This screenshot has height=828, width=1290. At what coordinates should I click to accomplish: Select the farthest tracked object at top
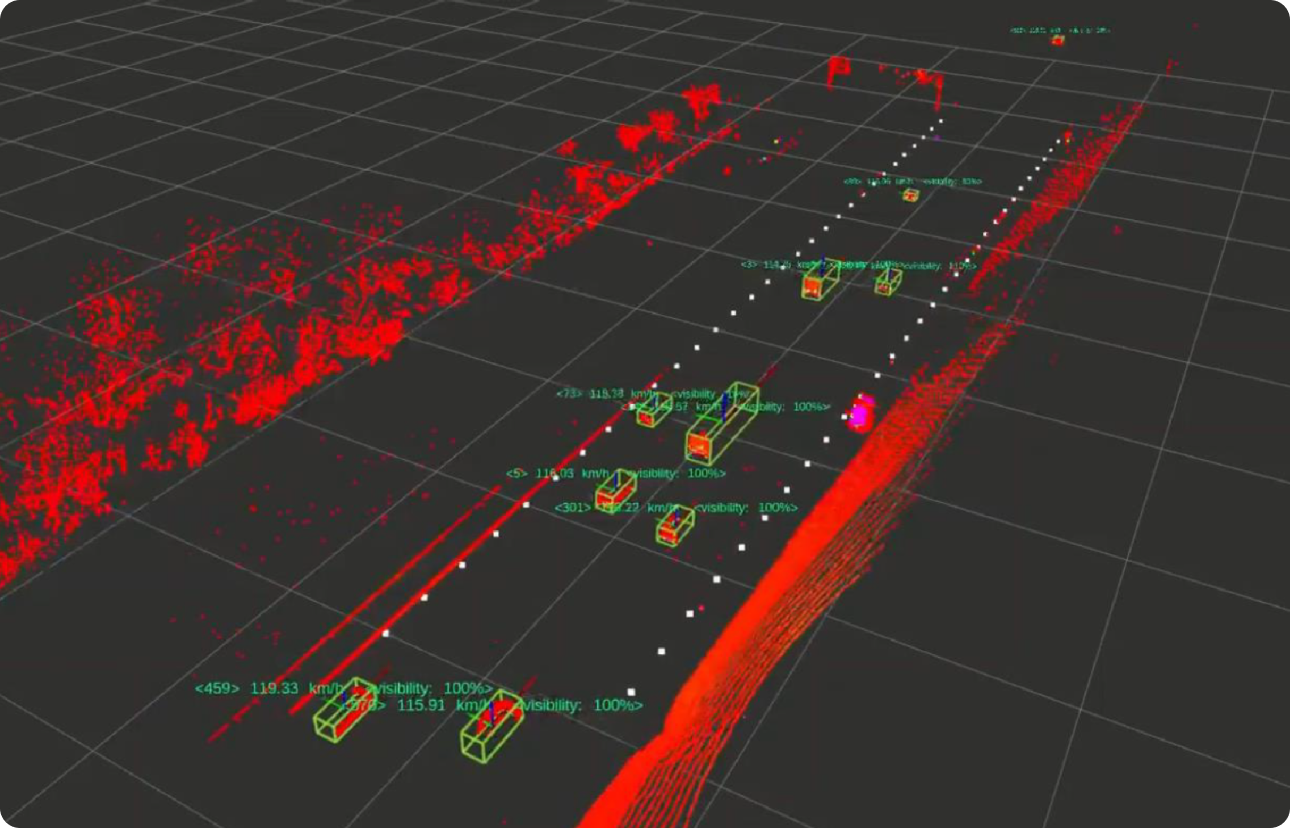click(1057, 39)
